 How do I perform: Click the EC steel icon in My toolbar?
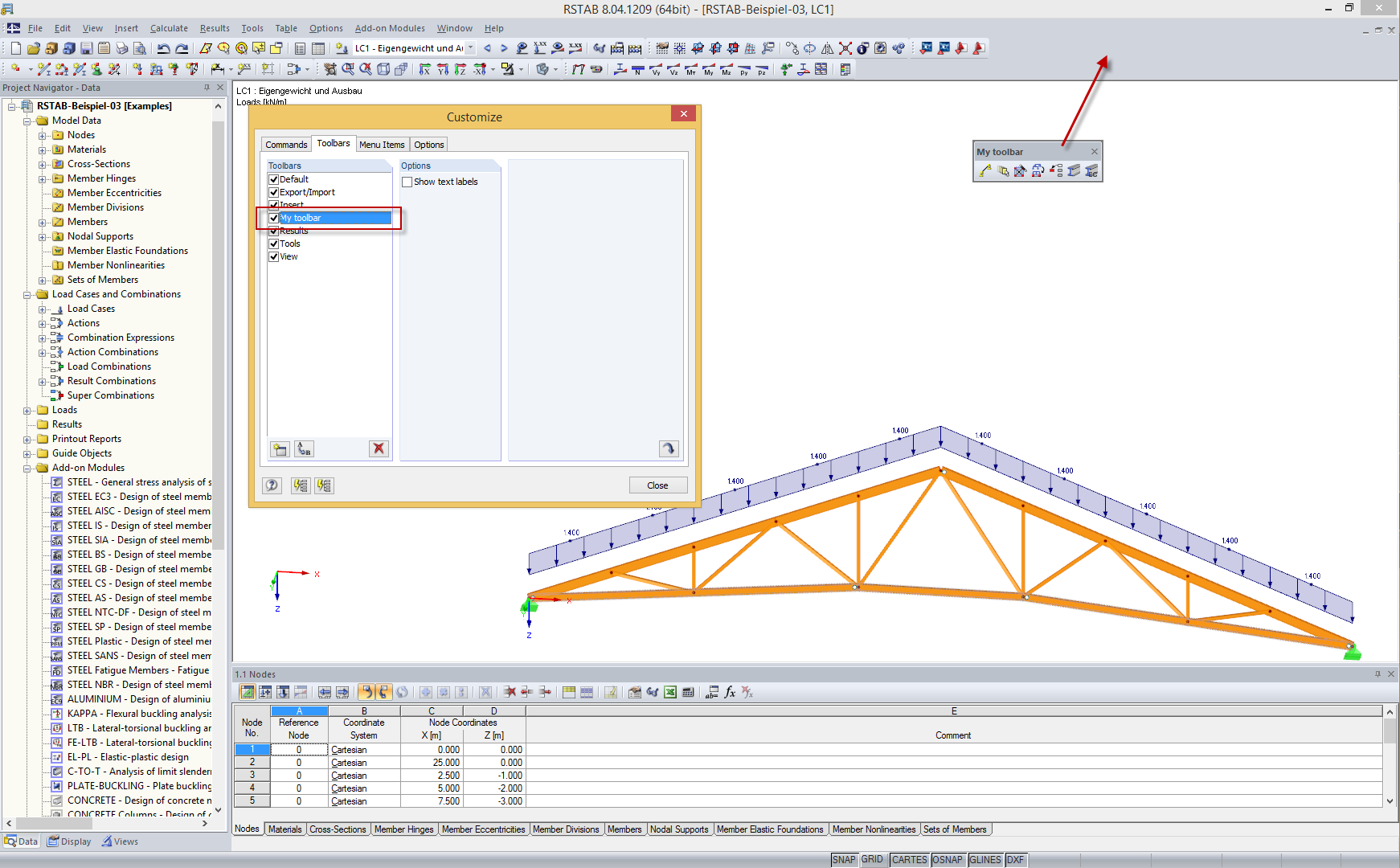point(1091,170)
